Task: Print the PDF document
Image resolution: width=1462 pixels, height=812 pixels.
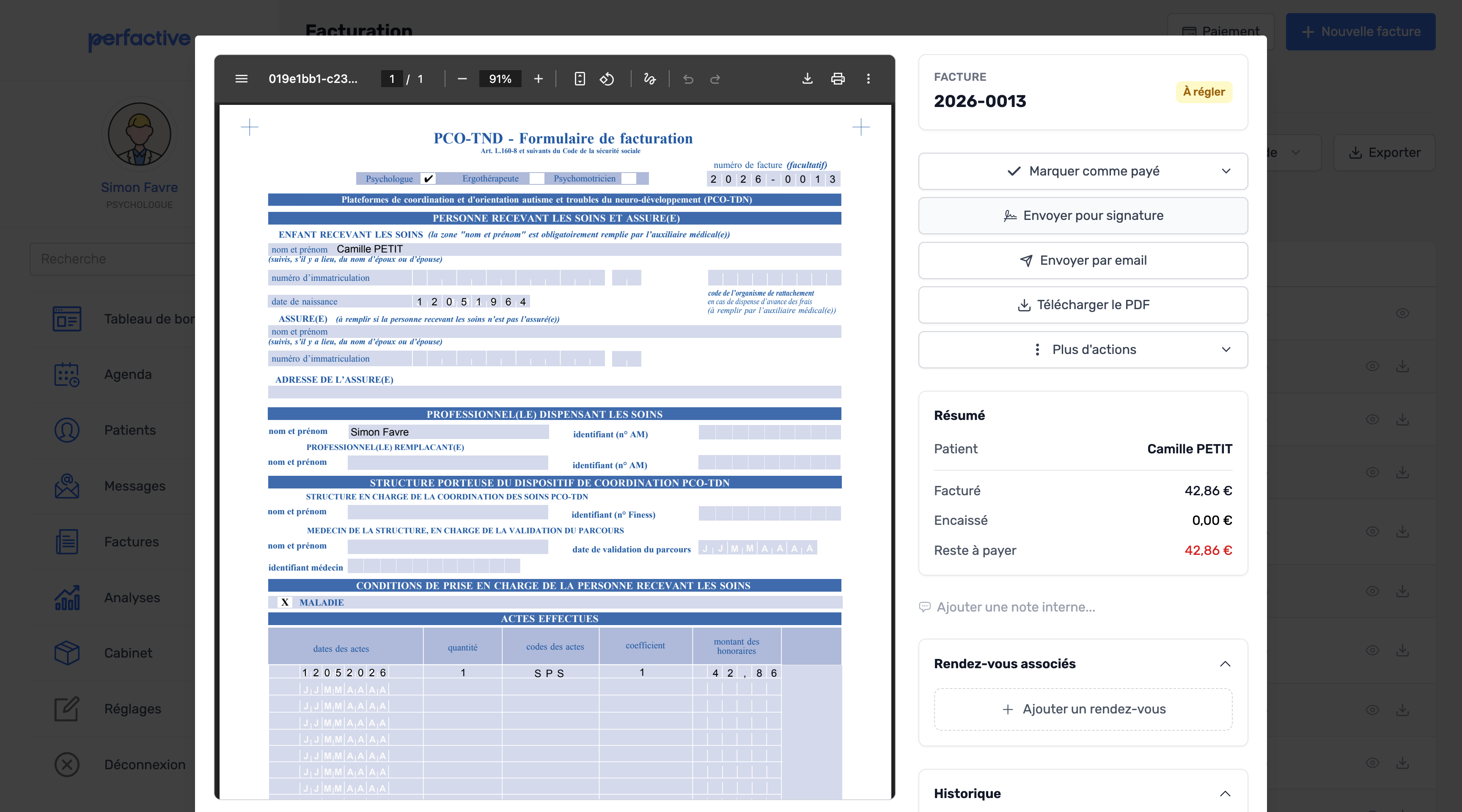Action: 838,79
